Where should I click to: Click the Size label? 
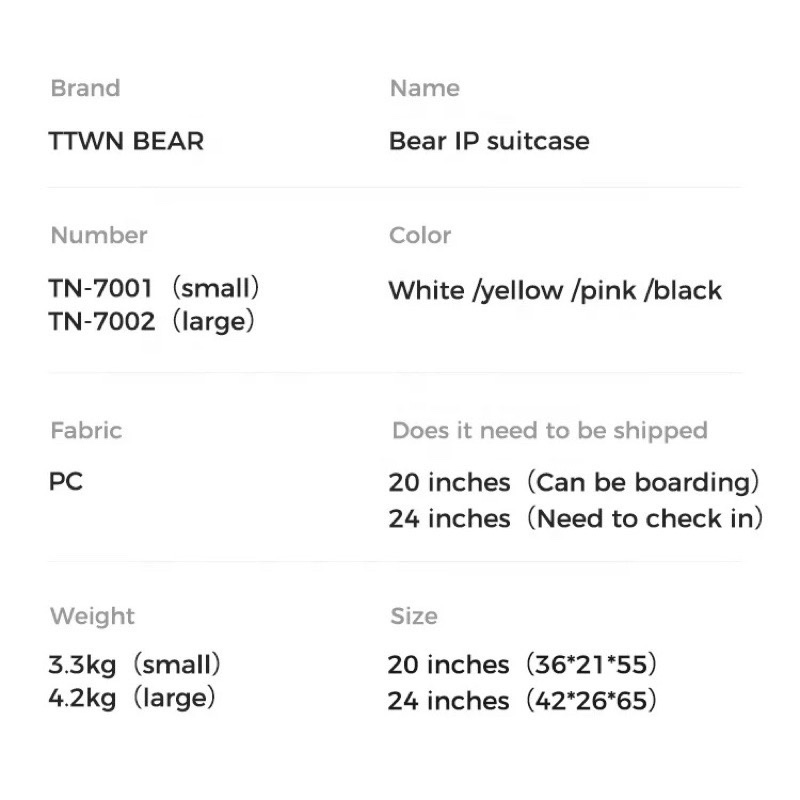pyautogui.click(x=414, y=616)
